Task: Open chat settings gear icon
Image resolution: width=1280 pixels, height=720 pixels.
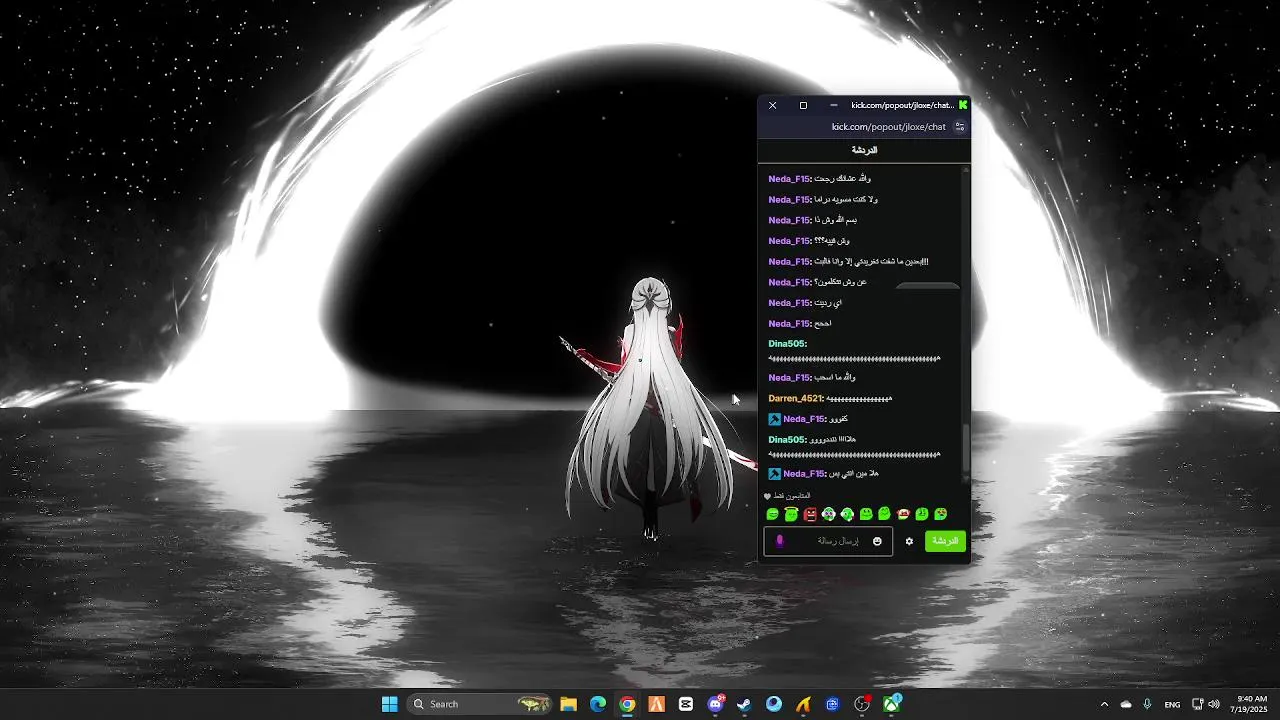Action: pos(909,541)
